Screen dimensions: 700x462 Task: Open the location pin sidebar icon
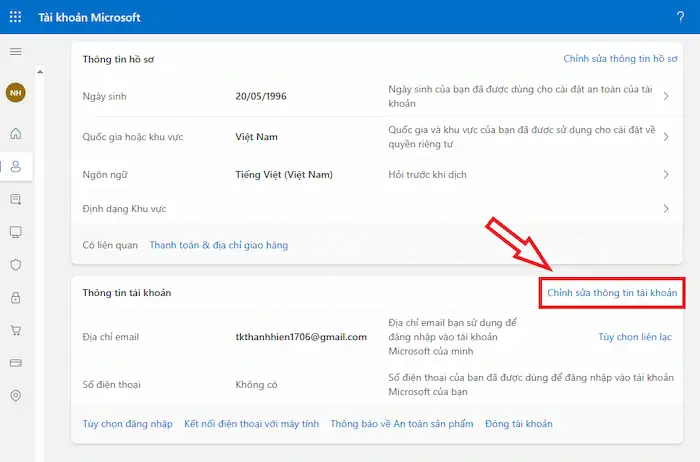(16, 395)
